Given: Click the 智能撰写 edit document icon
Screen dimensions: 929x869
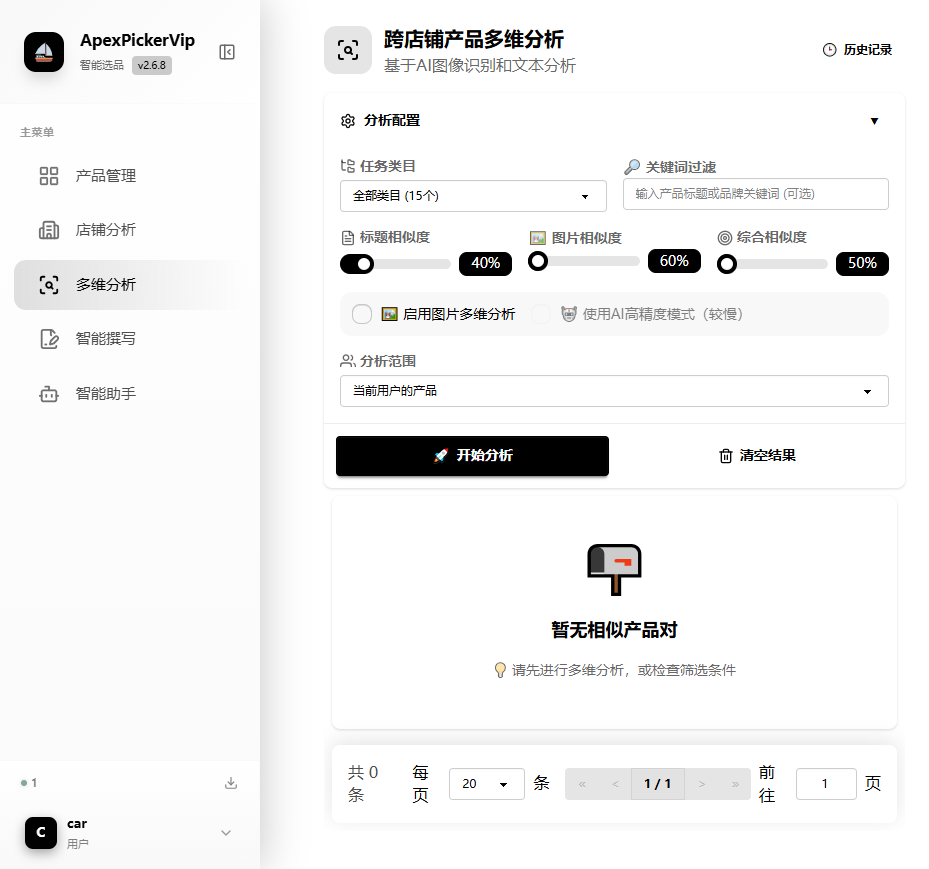Looking at the screenshot, I should (49, 339).
